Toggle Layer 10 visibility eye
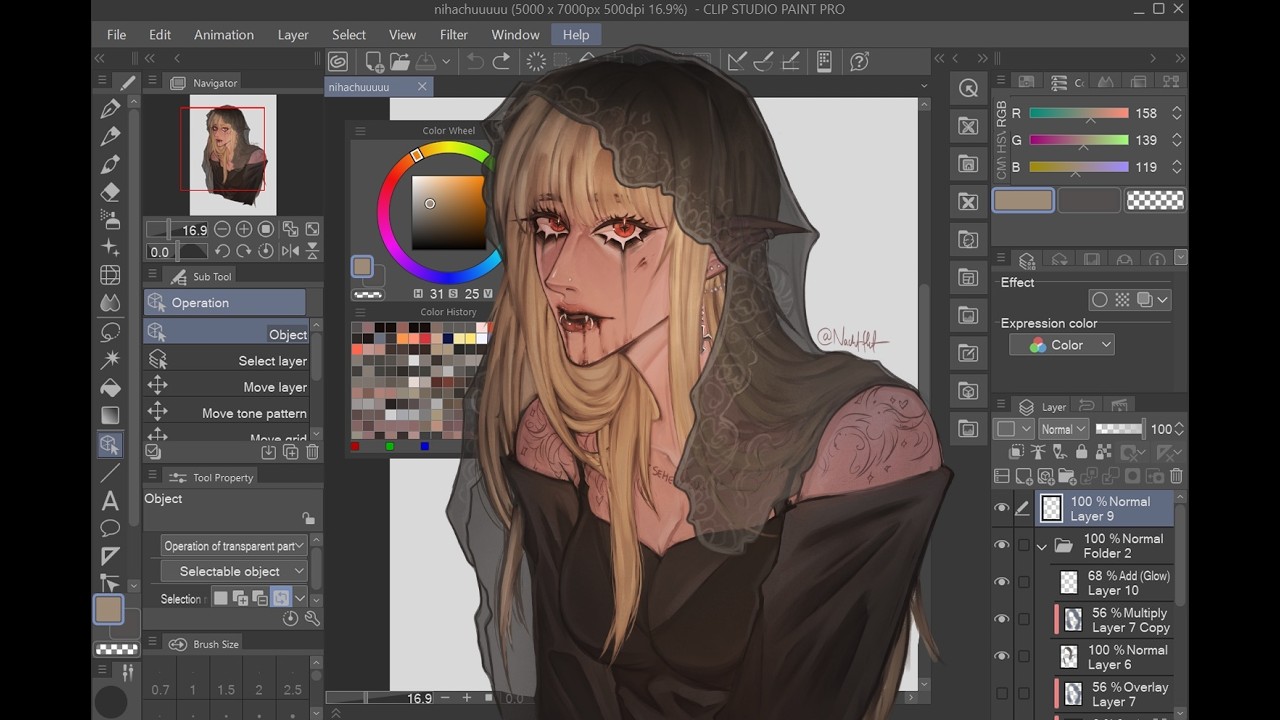The image size is (1280, 720). (1001, 582)
